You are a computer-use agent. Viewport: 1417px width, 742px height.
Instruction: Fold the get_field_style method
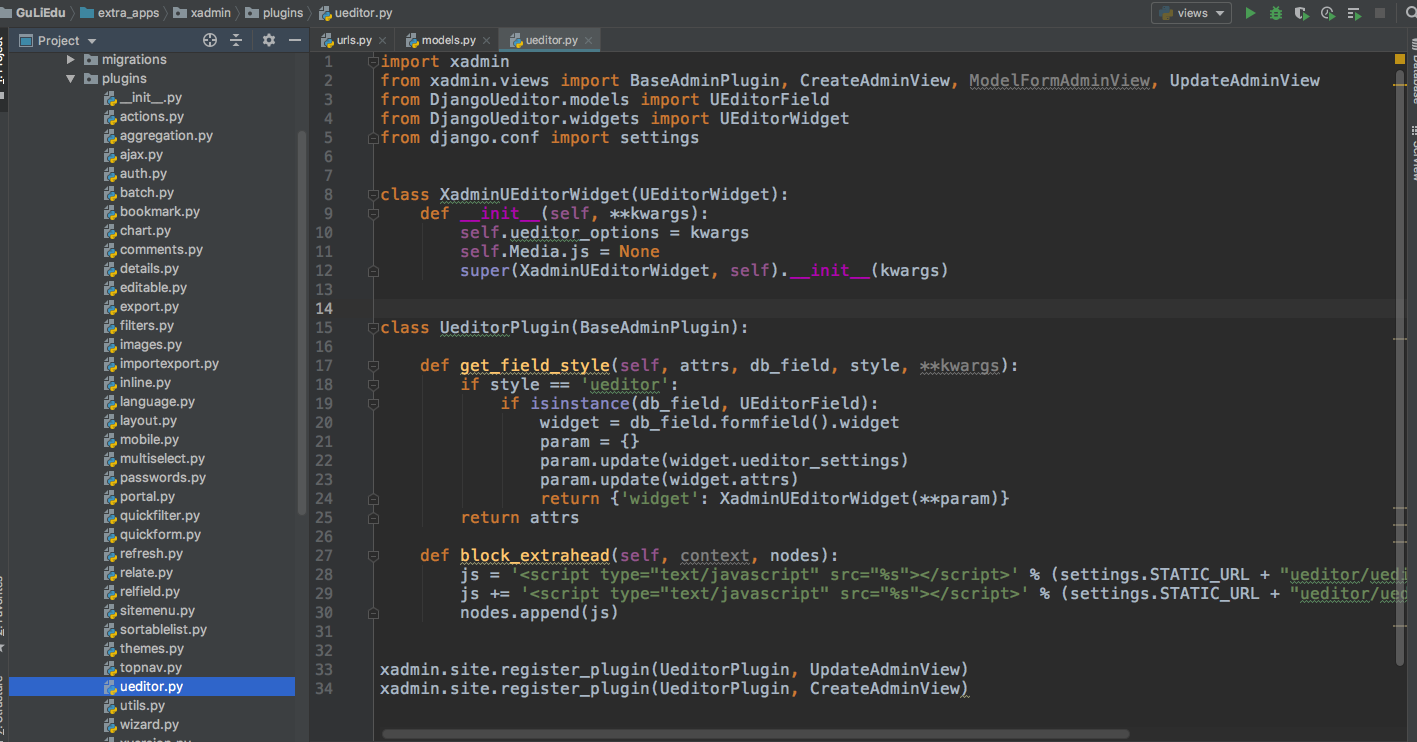tap(373, 365)
